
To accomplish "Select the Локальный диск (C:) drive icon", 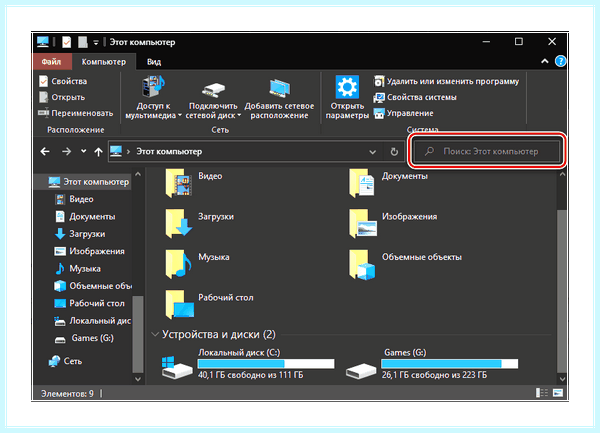I will click(x=177, y=366).
